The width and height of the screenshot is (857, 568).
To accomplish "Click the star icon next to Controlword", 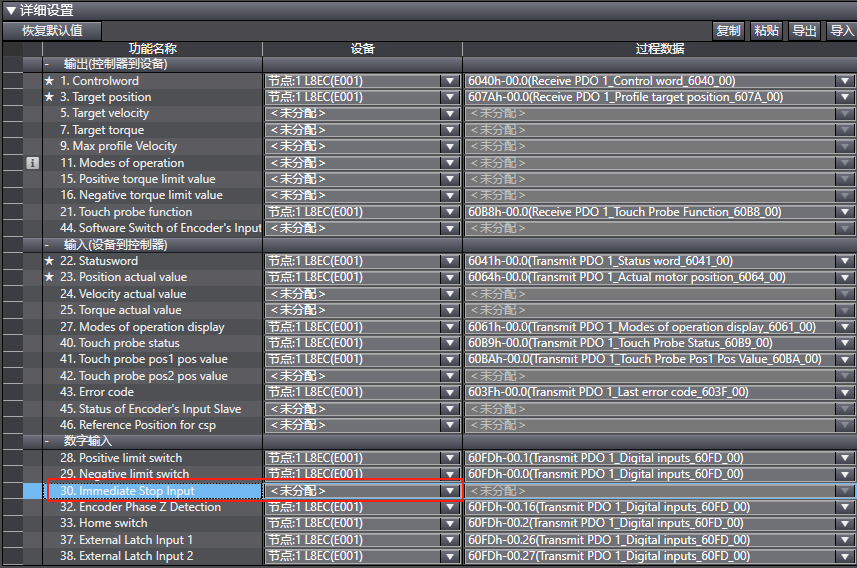I will pyautogui.click(x=49, y=81).
